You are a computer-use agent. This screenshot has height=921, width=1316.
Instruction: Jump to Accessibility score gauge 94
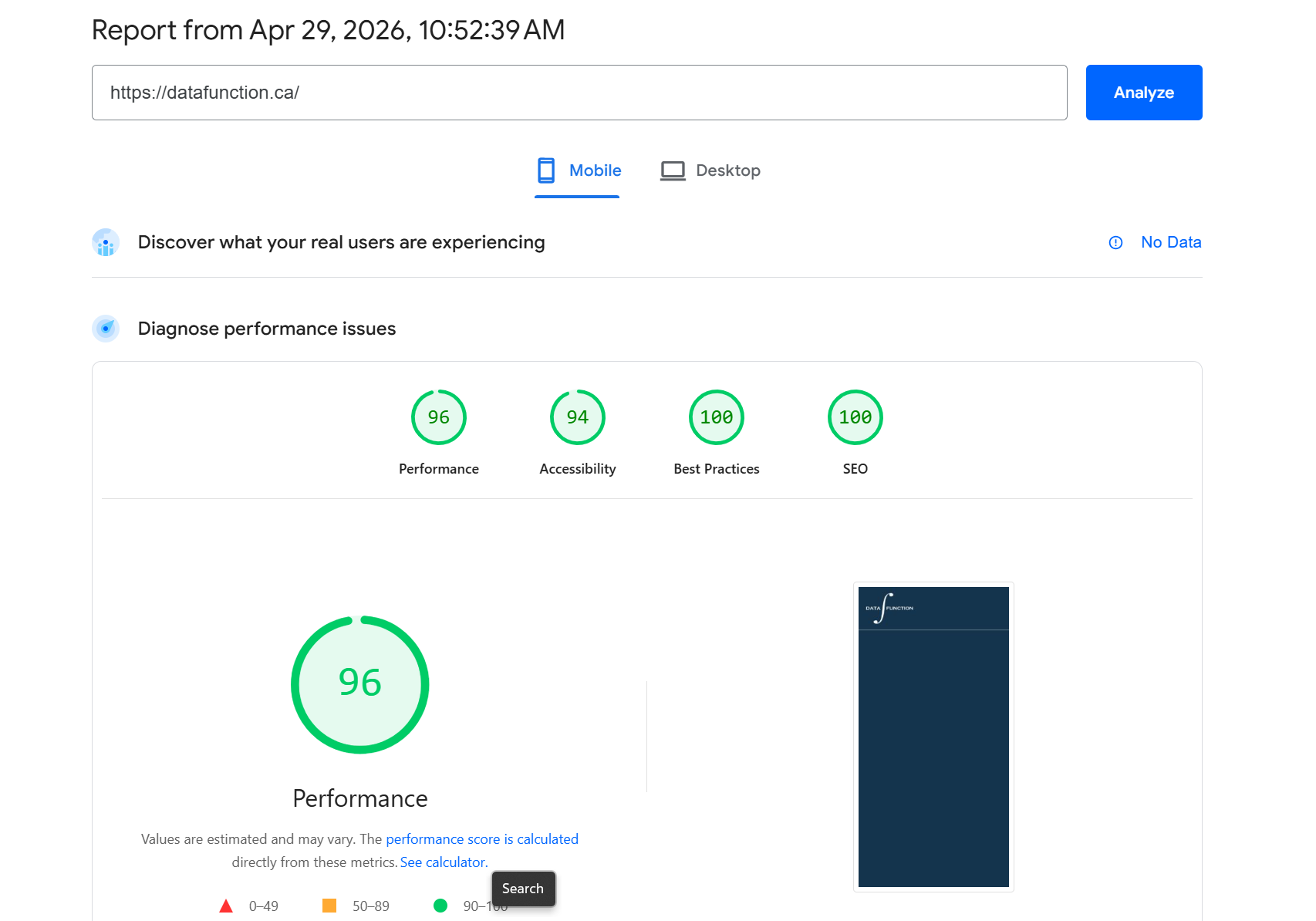coord(577,417)
